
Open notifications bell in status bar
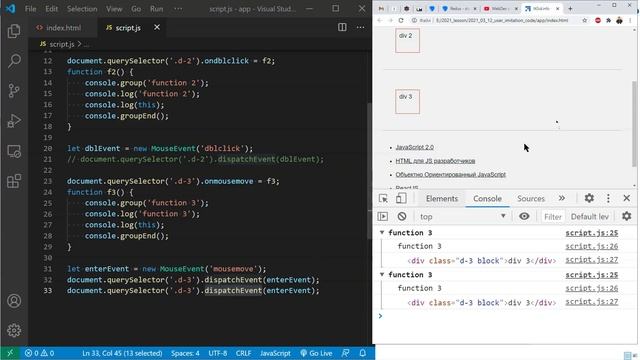pyautogui.click(x=362, y=353)
